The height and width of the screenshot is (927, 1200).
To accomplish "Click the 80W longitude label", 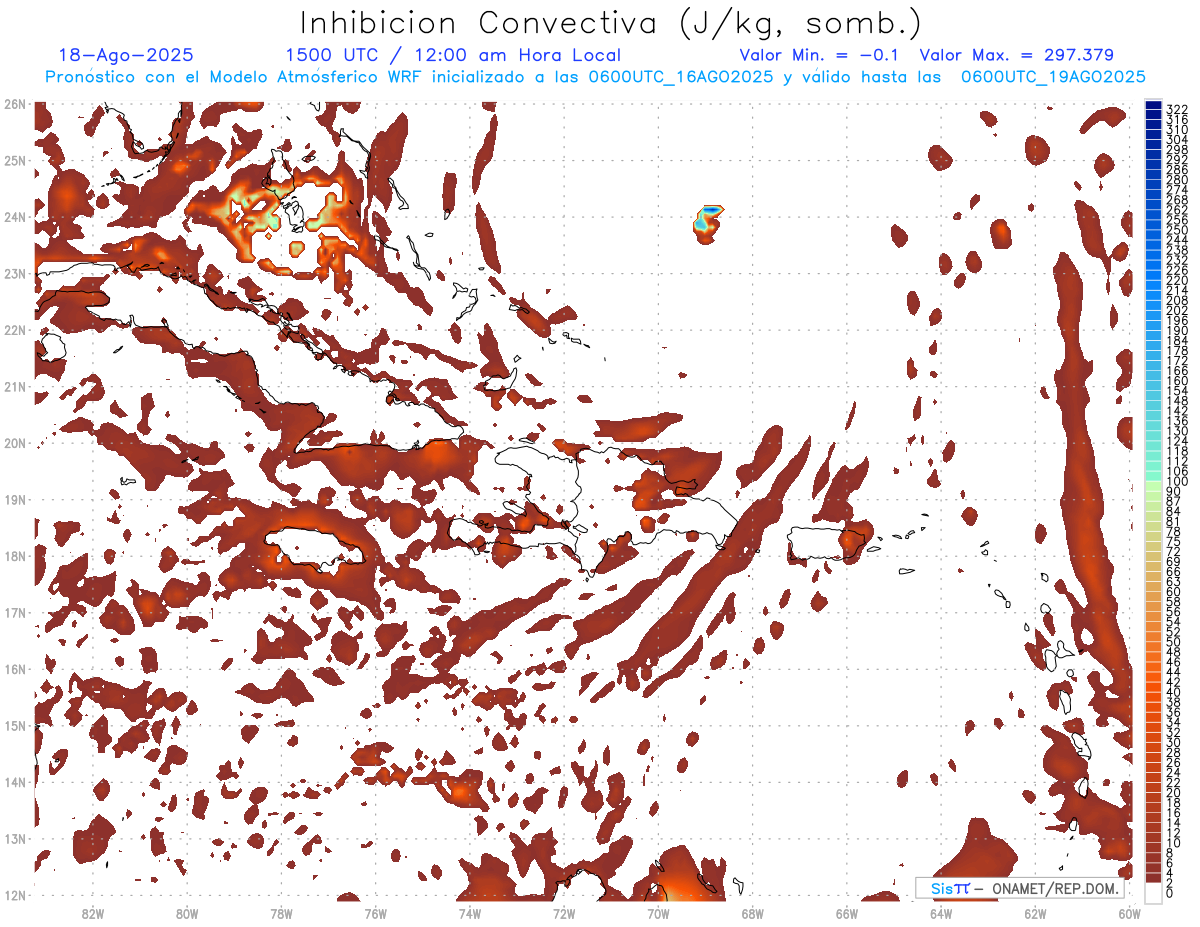I will (x=186, y=913).
